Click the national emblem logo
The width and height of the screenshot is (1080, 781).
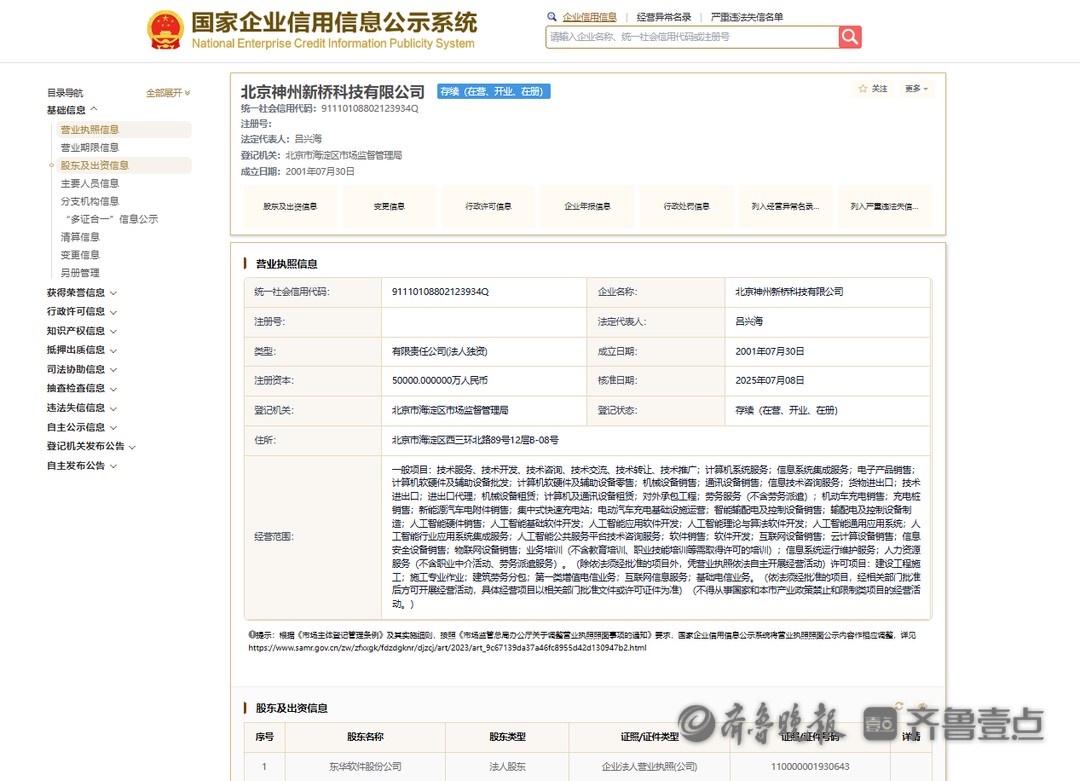pos(165,30)
